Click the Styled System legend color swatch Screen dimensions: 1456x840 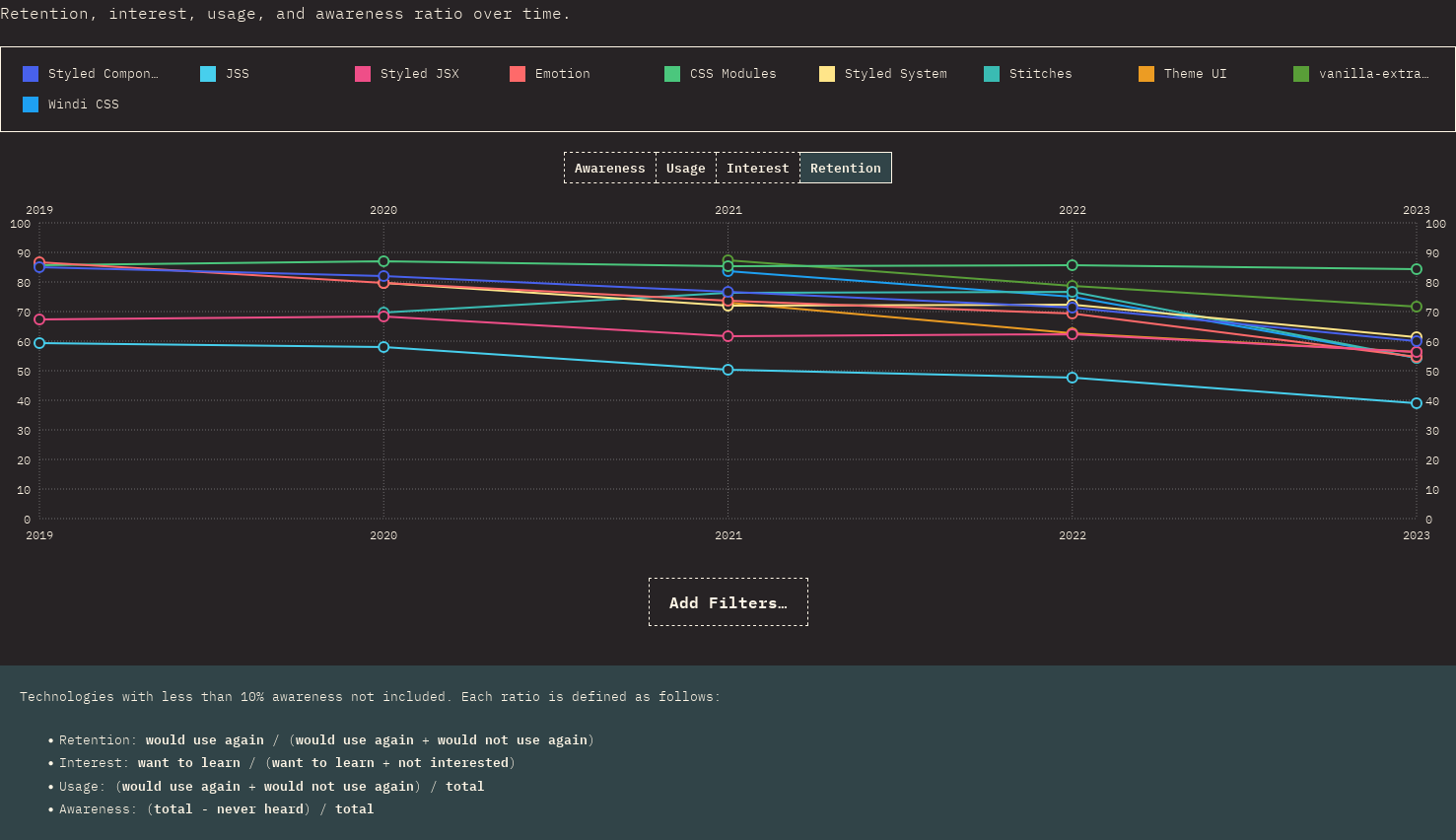click(x=827, y=74)
